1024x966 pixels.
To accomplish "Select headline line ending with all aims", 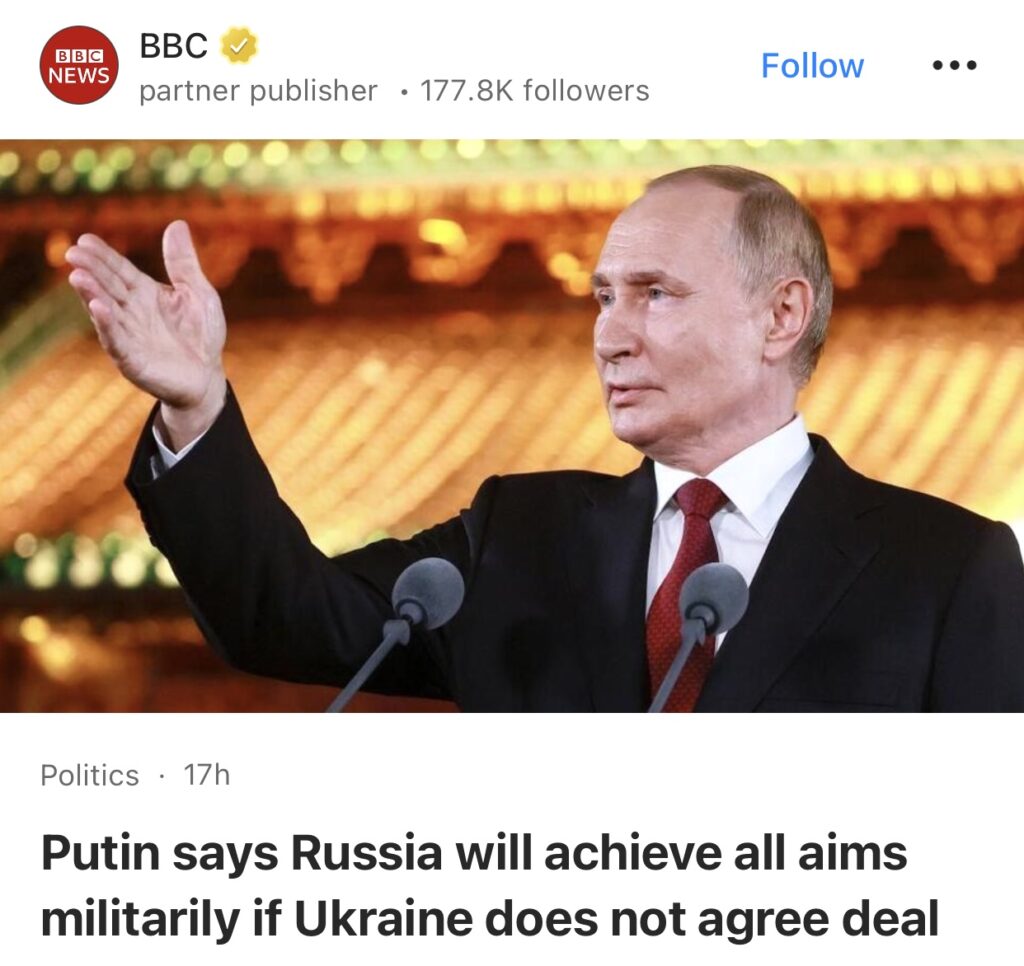I will point(474,854).
